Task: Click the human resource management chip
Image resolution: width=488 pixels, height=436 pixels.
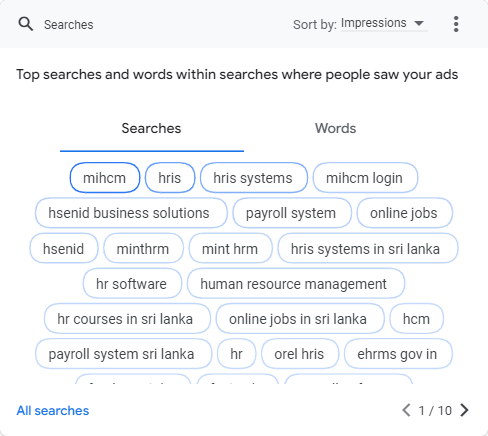Action: (x=296, y=283)
